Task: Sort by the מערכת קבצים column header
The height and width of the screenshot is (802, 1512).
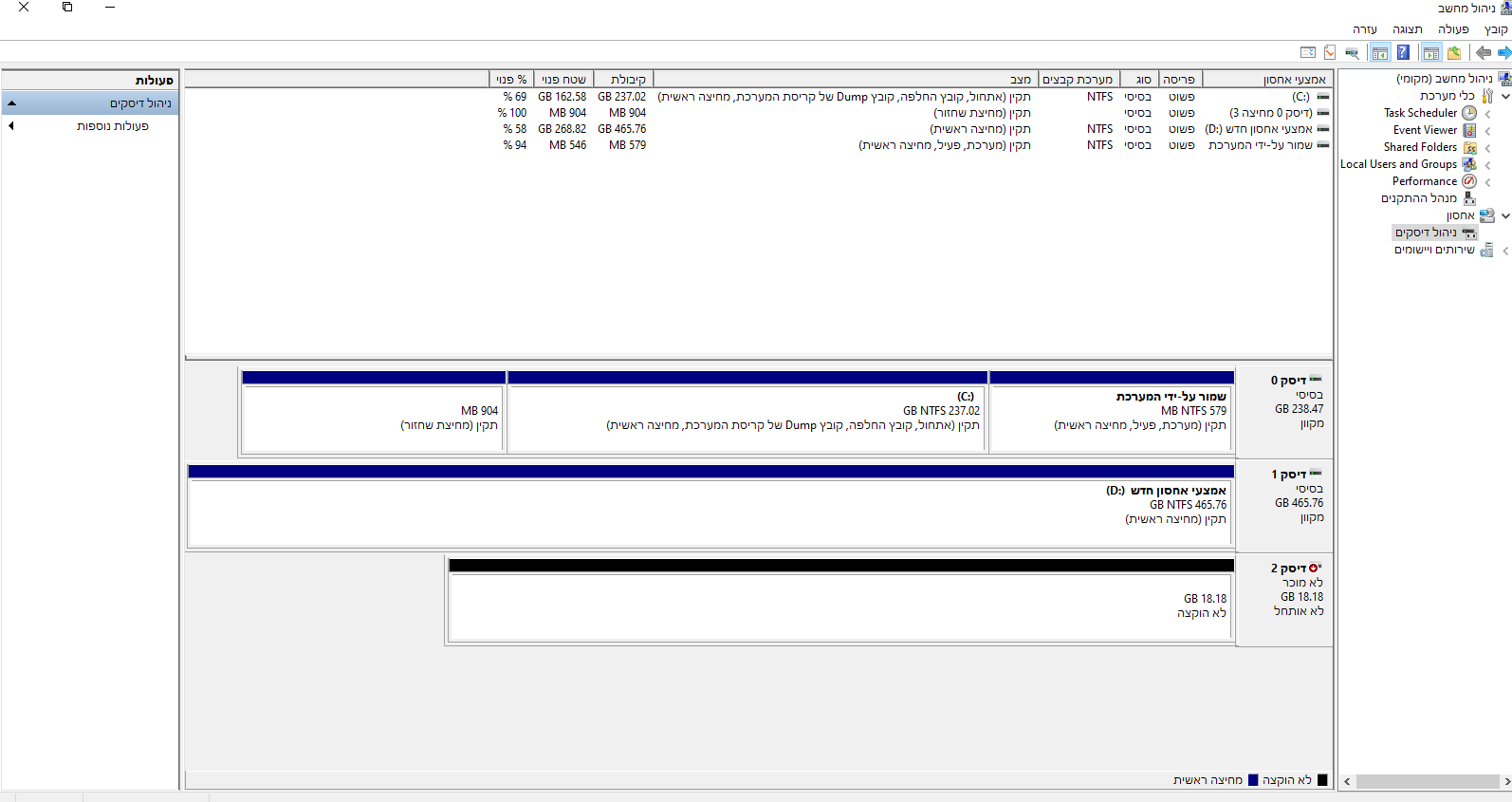Action: tap(1079, 80)
